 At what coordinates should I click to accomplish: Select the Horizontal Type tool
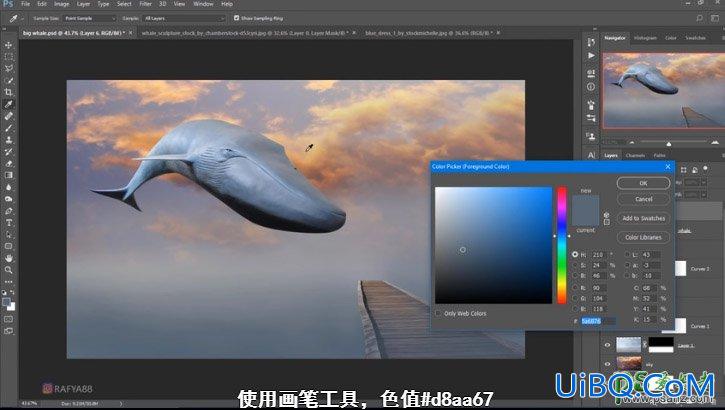pyautogui.click(x=8, y=223)
